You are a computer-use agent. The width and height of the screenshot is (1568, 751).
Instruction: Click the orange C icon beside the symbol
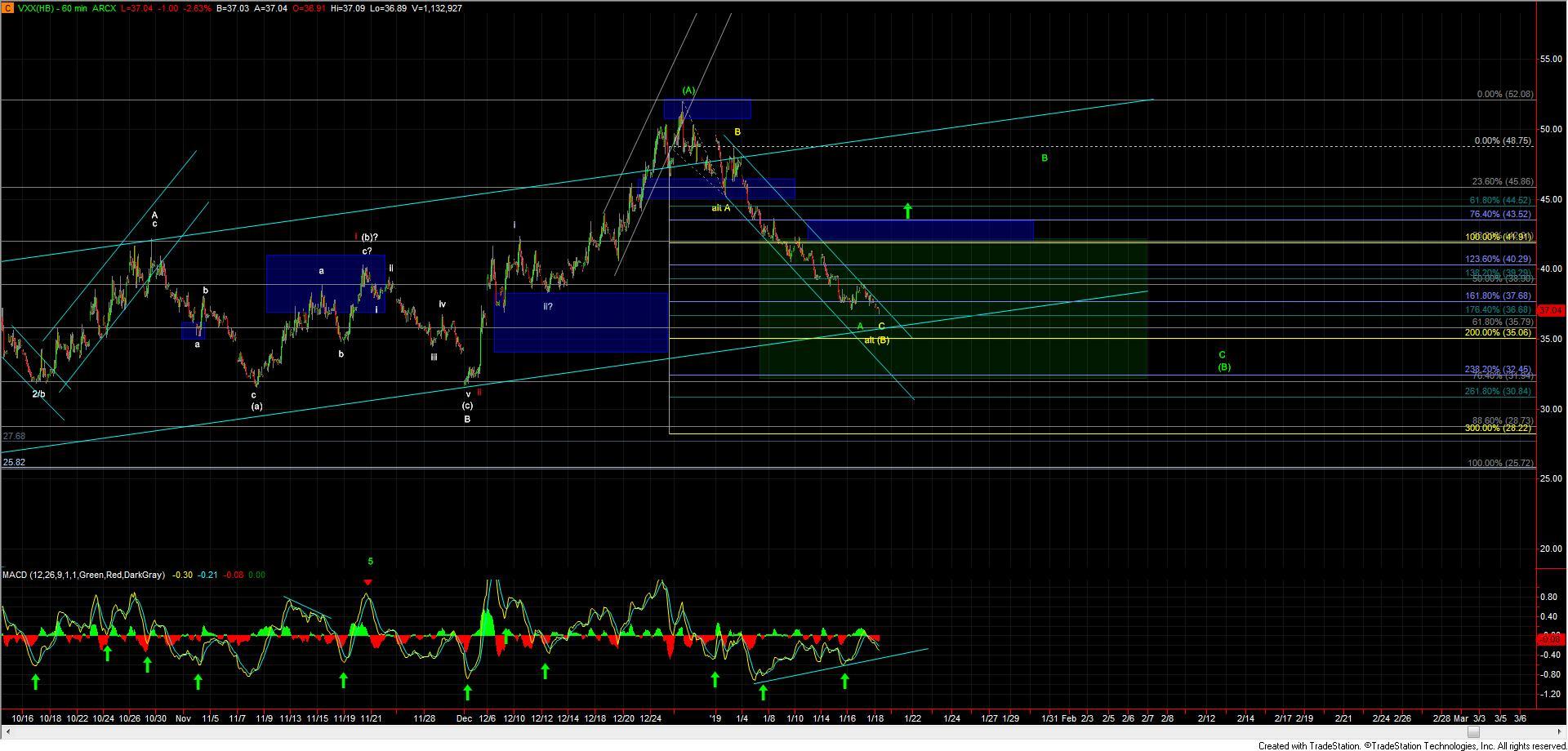click(x=7, y=7)
